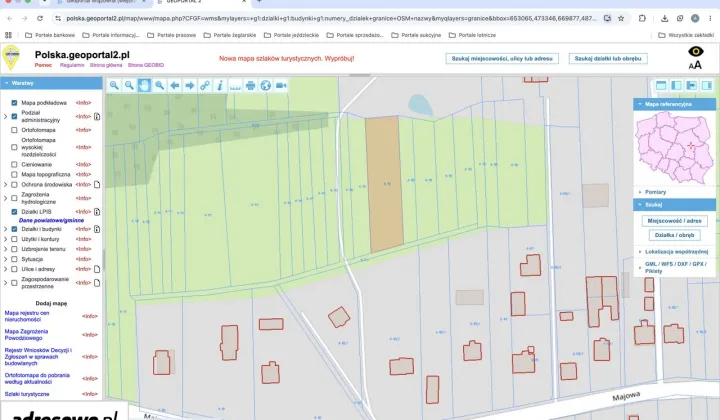This screenshot has width=720, height=420.
Task: Go to next map view arrow
Action: [190, 85]
